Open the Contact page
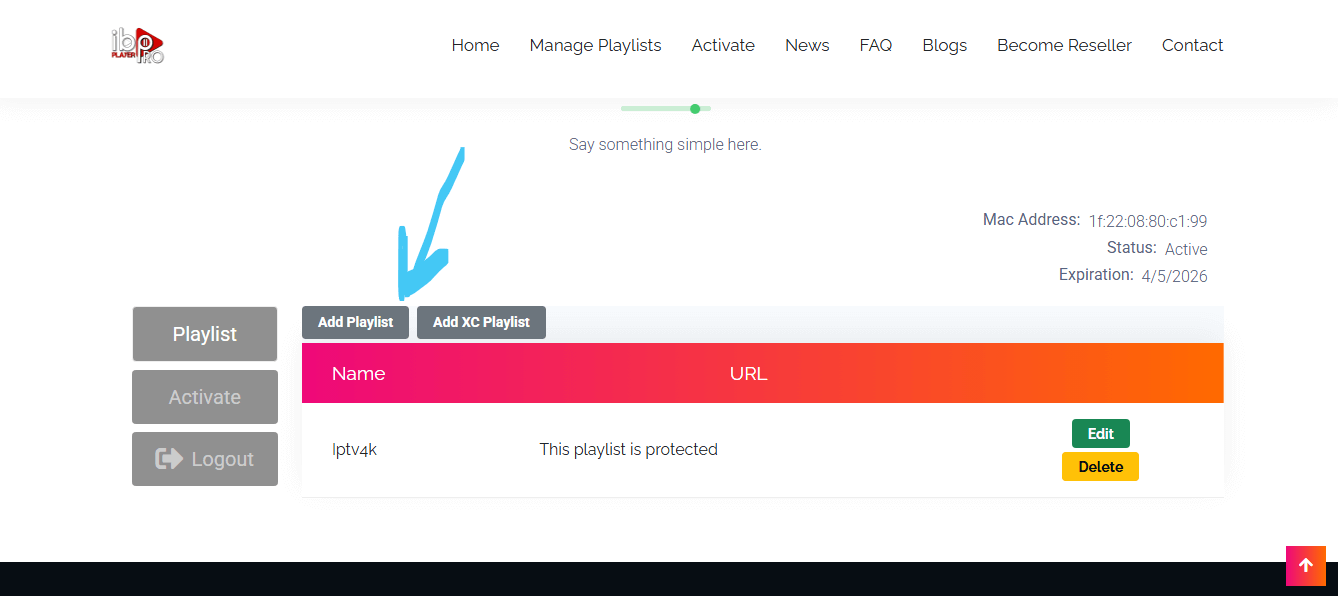 click(x=1192, y=45)
